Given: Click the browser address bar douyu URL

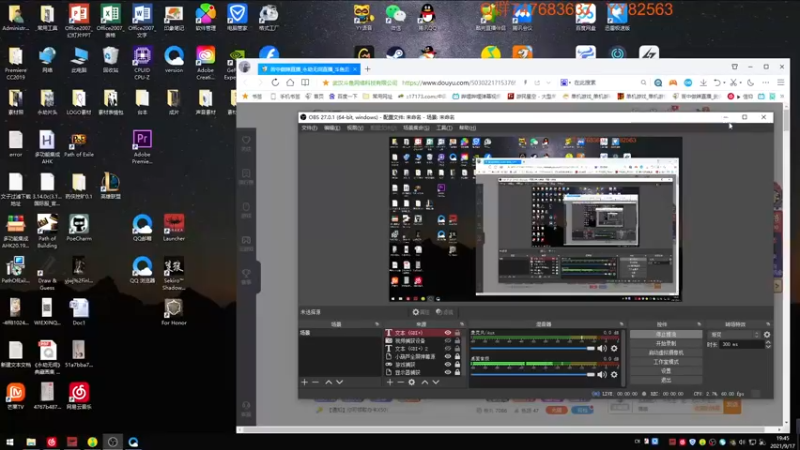Looking at the screenshot, I should pos(459,83).
